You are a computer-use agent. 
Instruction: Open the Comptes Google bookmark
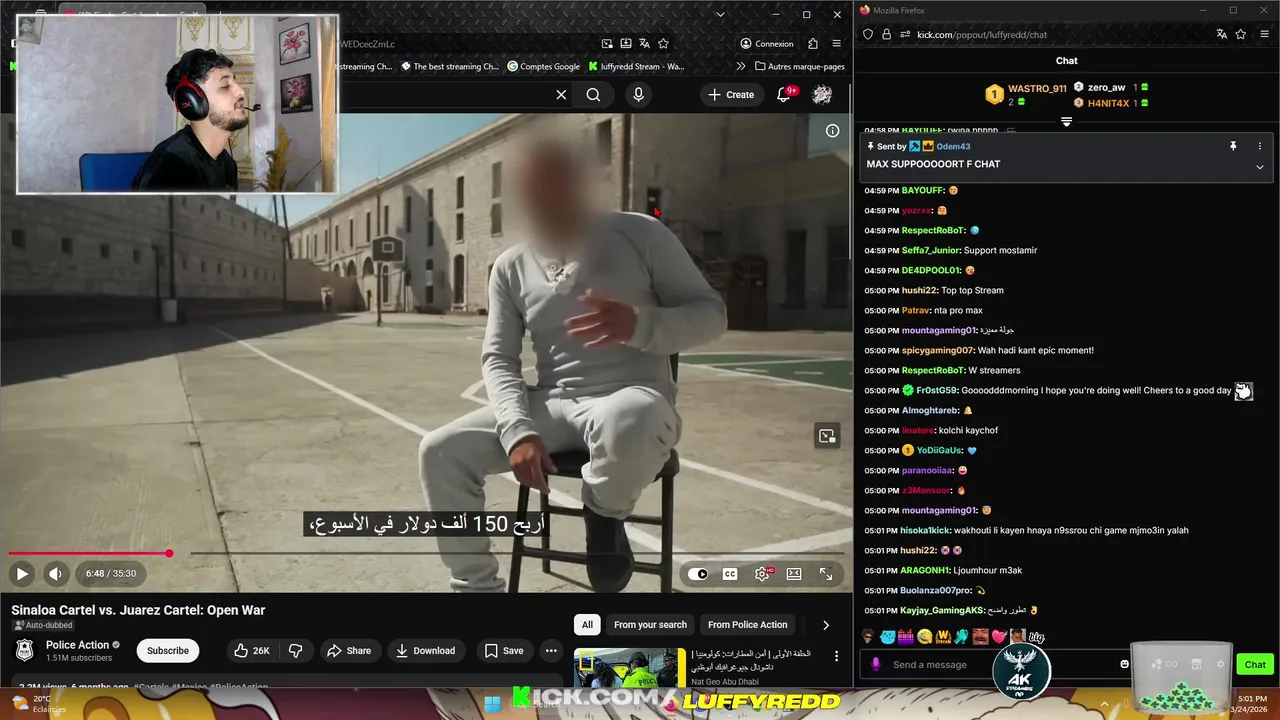(544, 67)
